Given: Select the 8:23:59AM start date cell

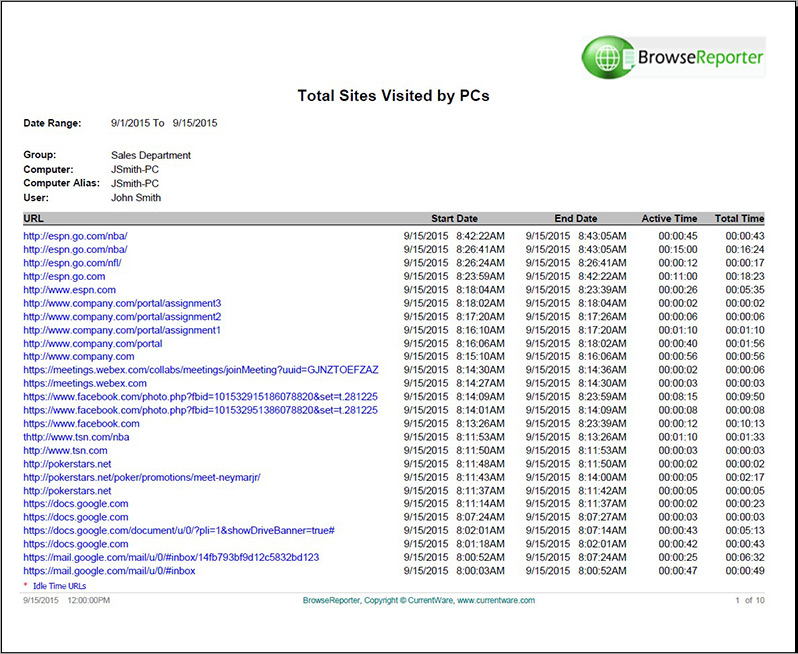Looking at the screenshot, I should (454, 276).
